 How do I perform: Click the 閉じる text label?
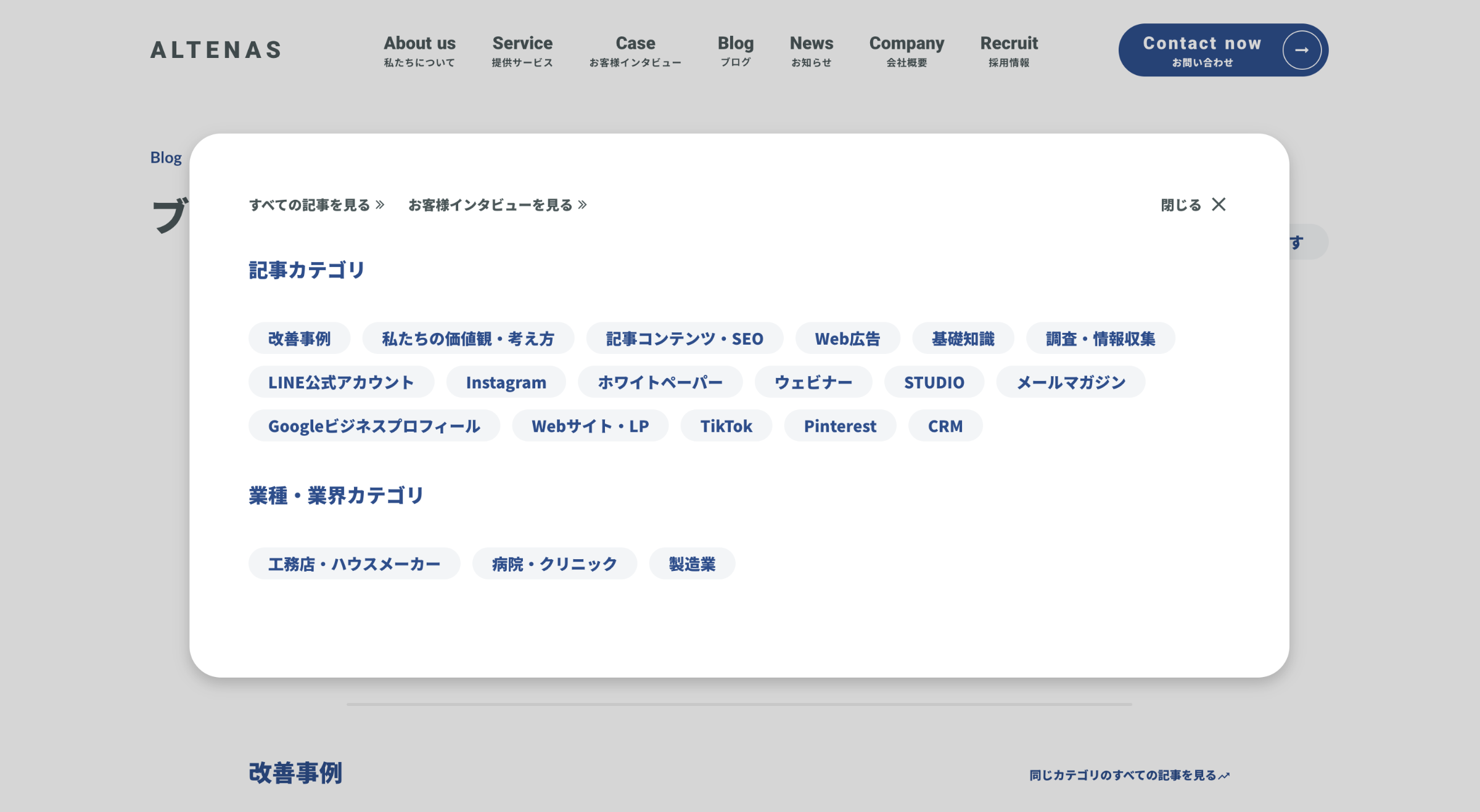click(1181, 205)
